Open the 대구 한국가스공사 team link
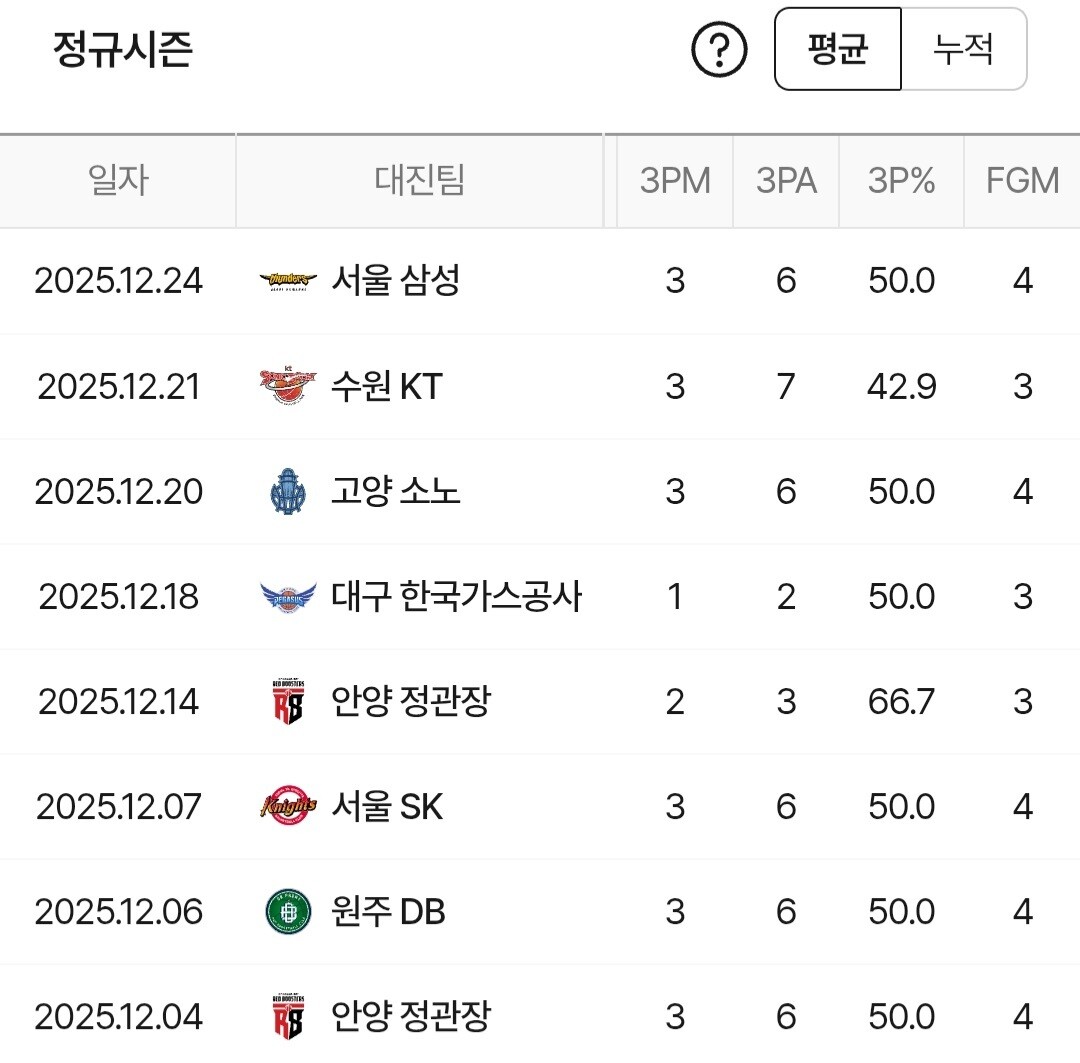1080x1063 pixels. coord(456,597)
